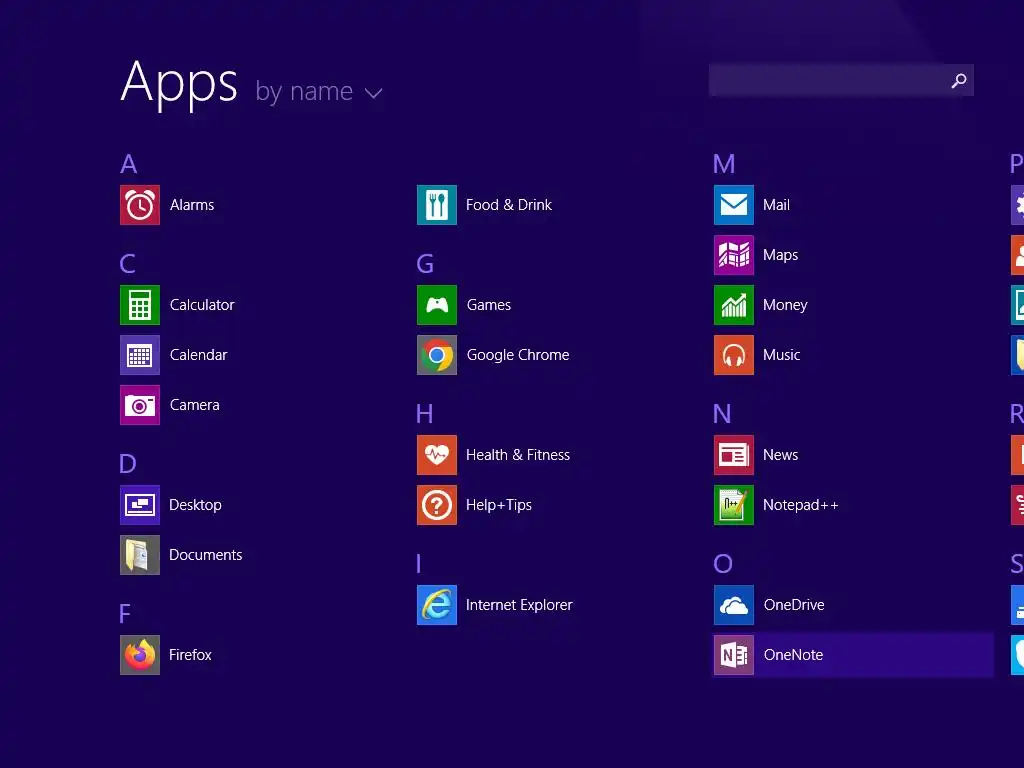
Task: Open the Health & Fitness heart icon
Action: (437, 455)
